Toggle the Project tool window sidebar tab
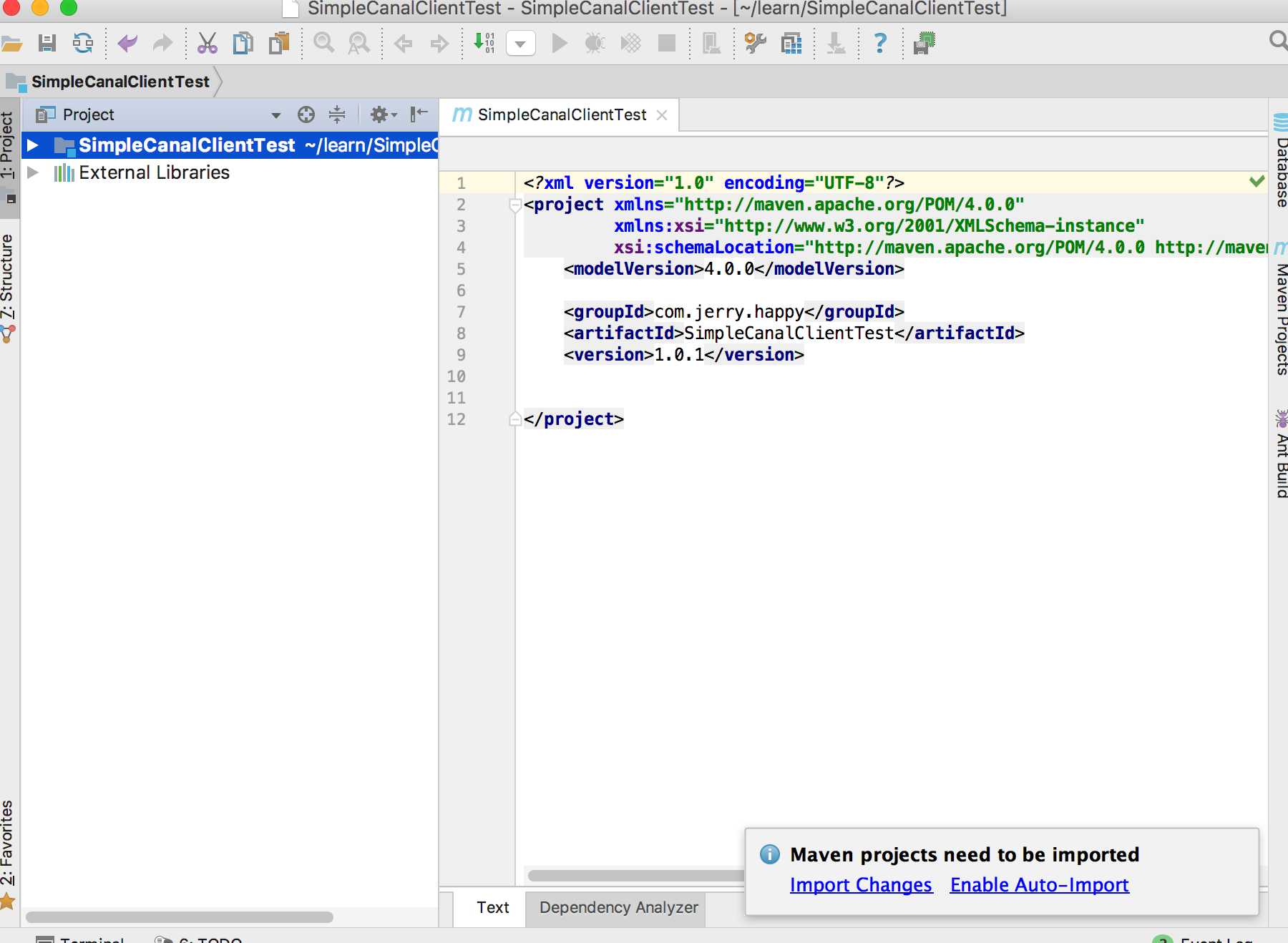Image resolution: width=1288 pixels, height=943 pixels. click(8, 145)
